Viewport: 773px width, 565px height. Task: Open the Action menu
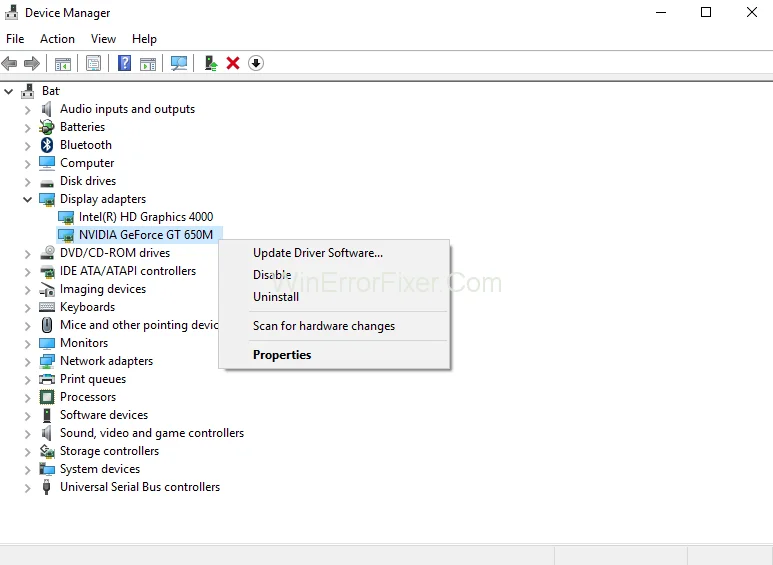[x=57, y=39]
